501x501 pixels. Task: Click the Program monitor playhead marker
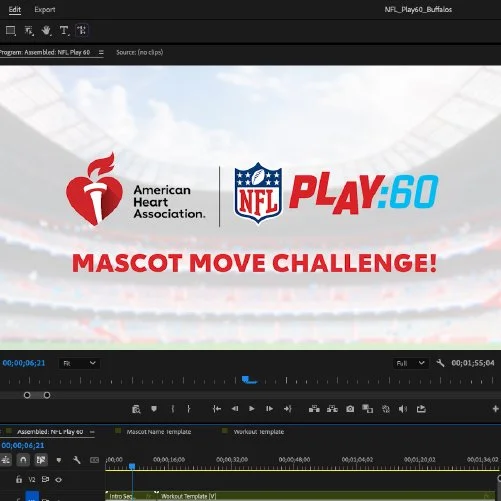[245, 379]
